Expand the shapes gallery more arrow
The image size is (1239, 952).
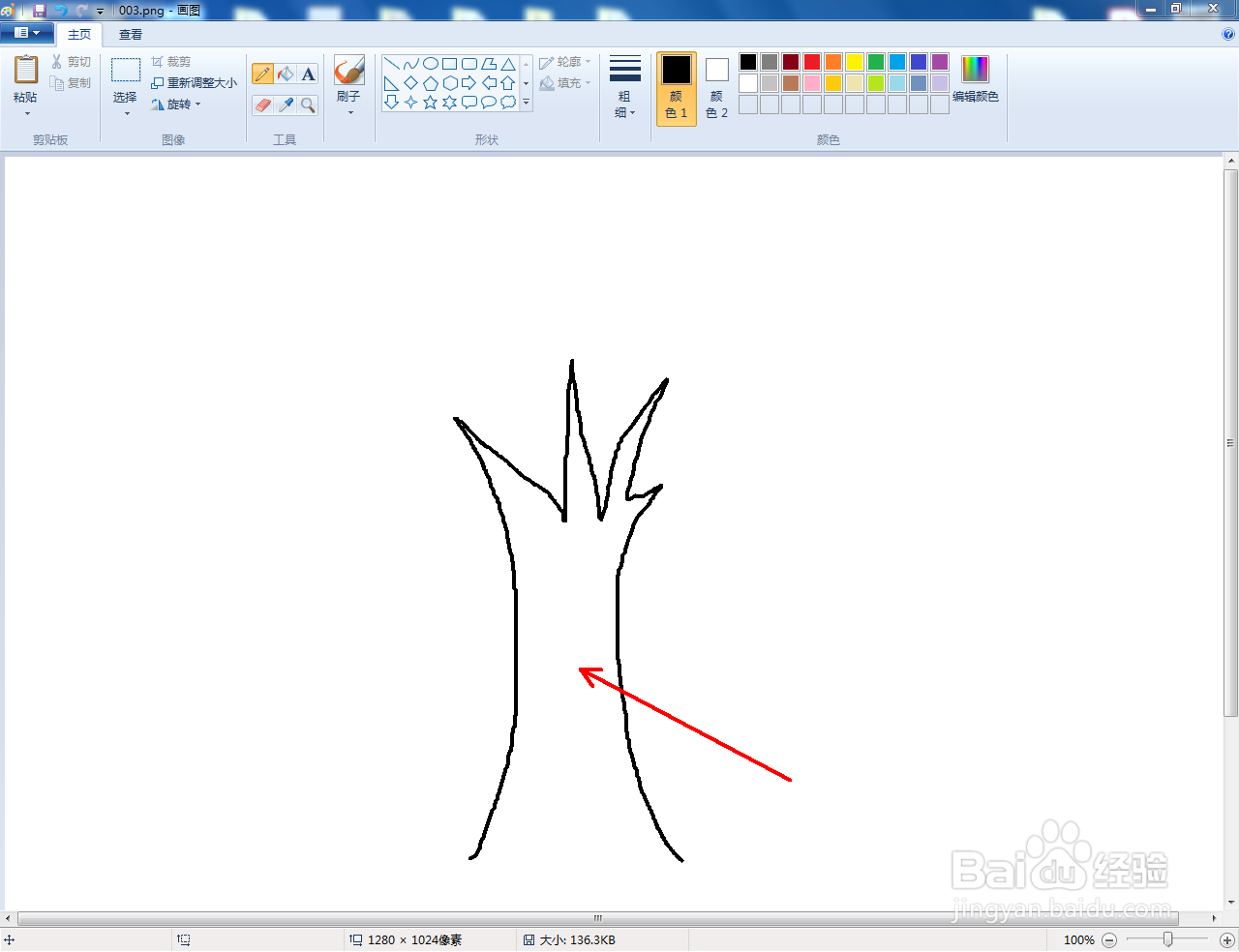click(527, 102)
